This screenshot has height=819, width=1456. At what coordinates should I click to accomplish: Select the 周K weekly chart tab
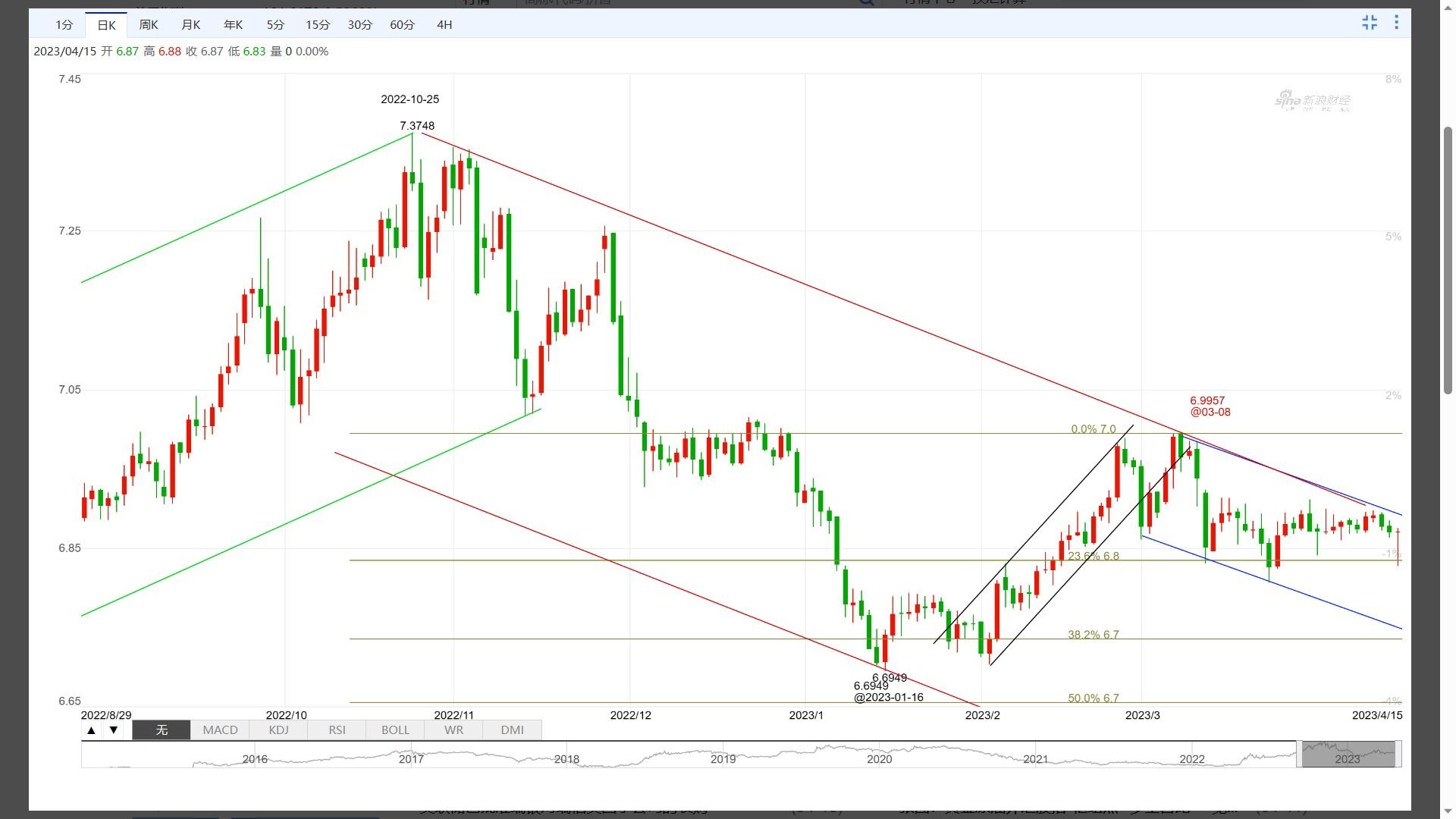pos(149,25)
